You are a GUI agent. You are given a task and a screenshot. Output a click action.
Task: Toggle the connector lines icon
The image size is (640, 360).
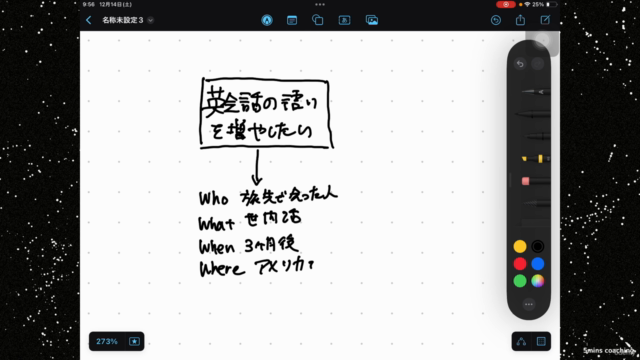(x=521, y=341)
